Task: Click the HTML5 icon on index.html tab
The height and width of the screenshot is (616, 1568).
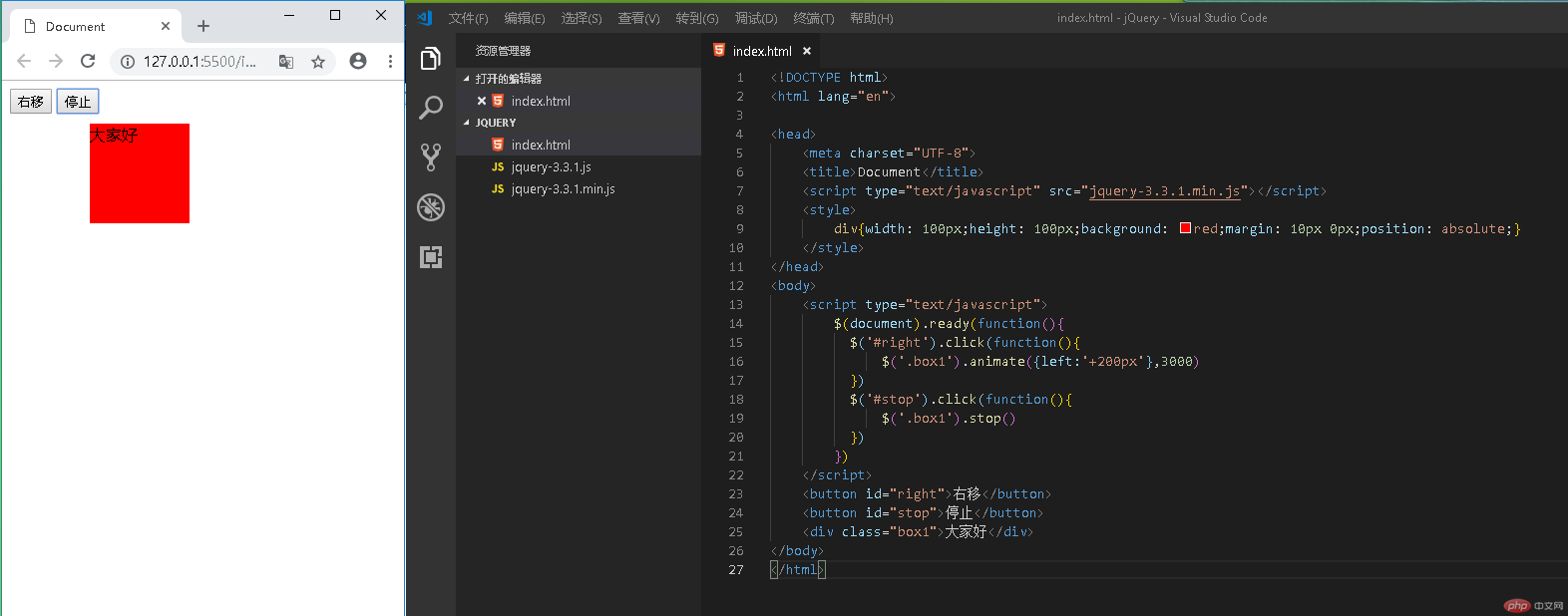Action: pyautogui.click(x=719, y=50)
